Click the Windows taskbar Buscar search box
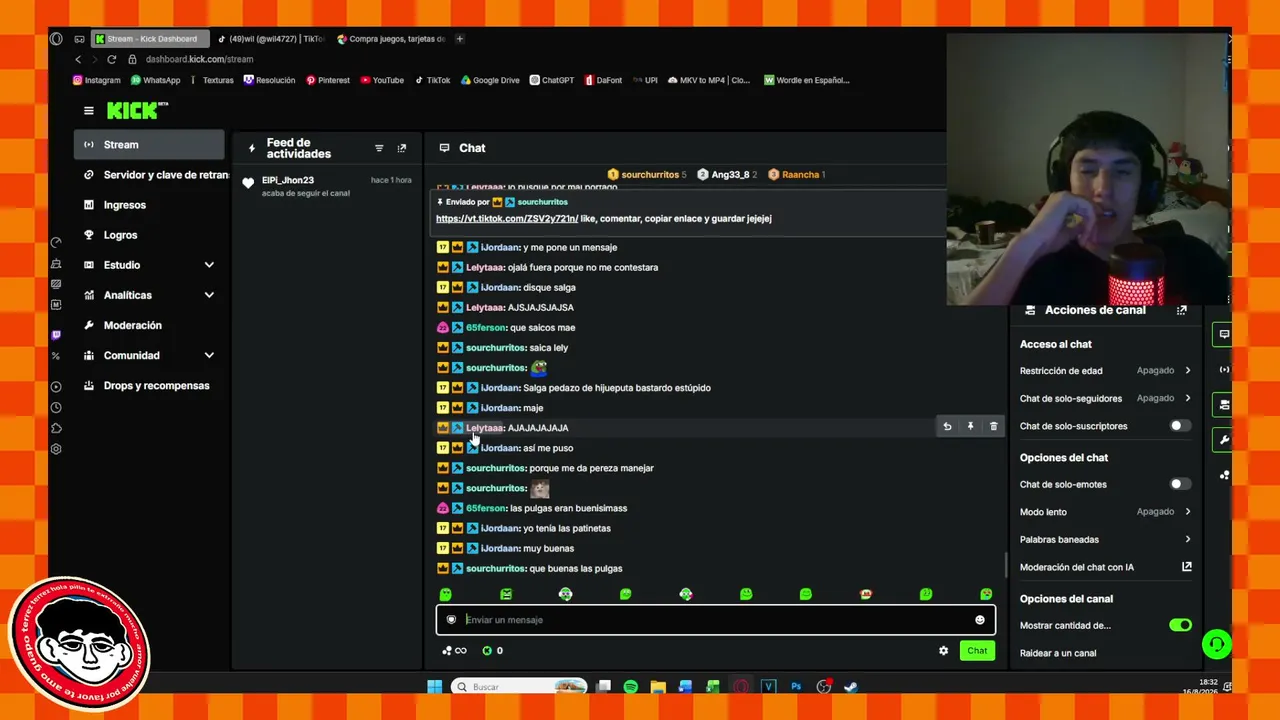The height and width of the screenshot is (720, 1280). (518, 687)
